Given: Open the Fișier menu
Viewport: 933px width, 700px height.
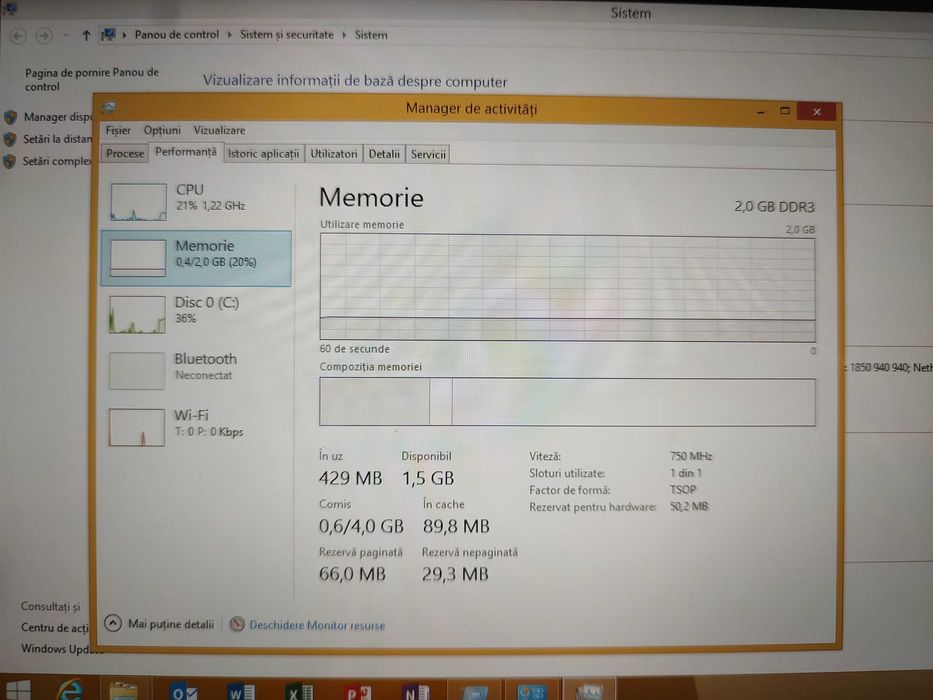Looking at the screenshot, I should [x=118, y=130].
